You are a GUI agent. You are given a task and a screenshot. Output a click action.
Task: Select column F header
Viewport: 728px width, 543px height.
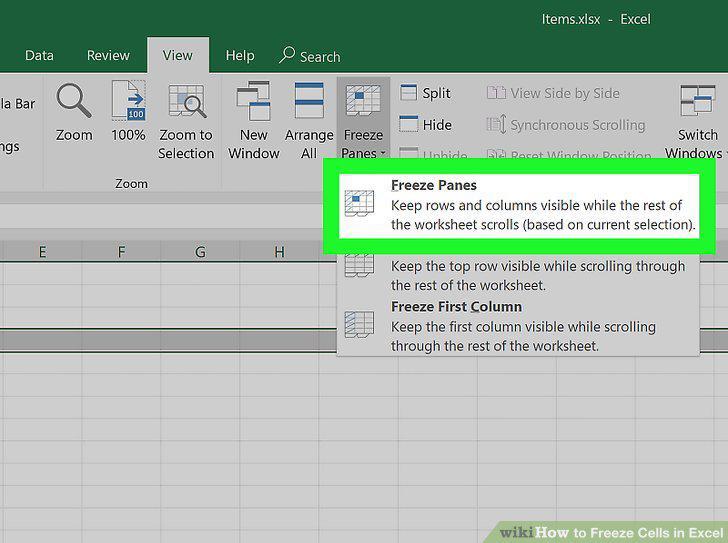[x=121, y=252]
